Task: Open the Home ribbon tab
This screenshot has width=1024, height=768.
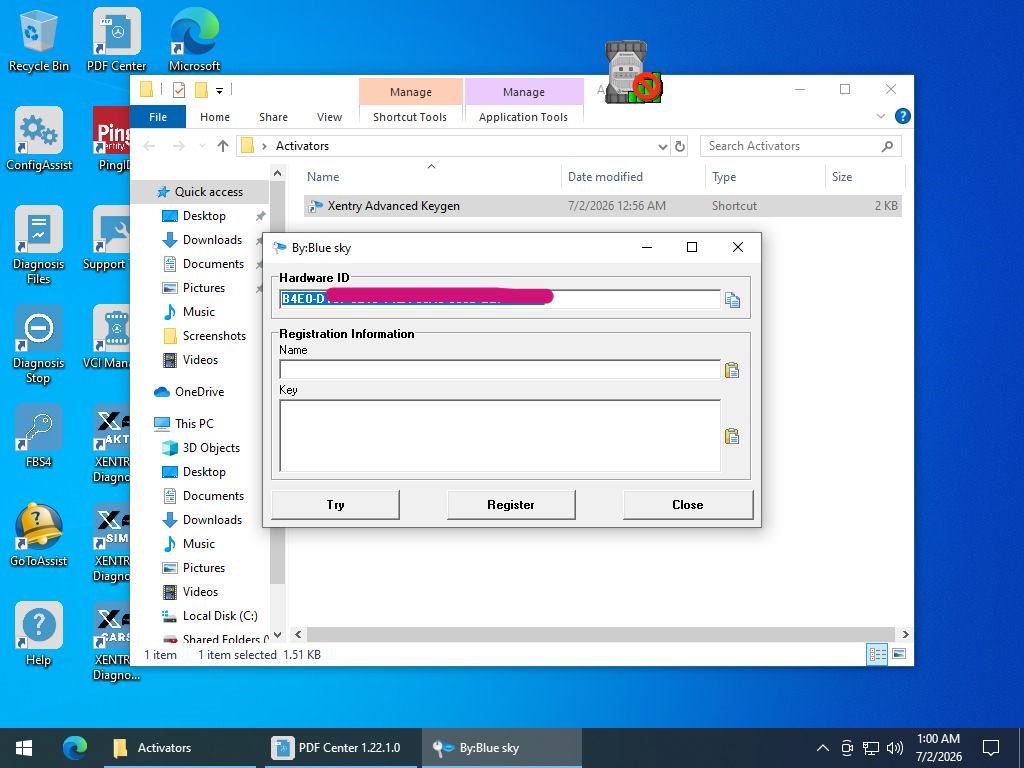Action: point(215,117)
